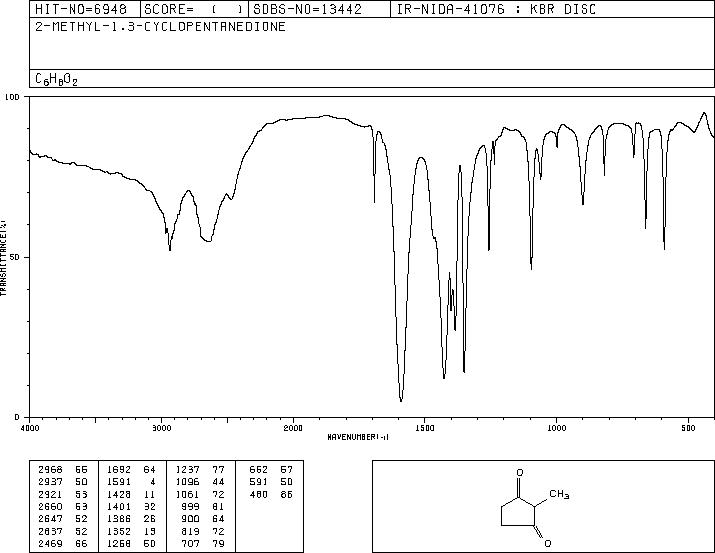The image size is (715, 553).
Task: Click the CH3 label in the structure
Action: 559,494
